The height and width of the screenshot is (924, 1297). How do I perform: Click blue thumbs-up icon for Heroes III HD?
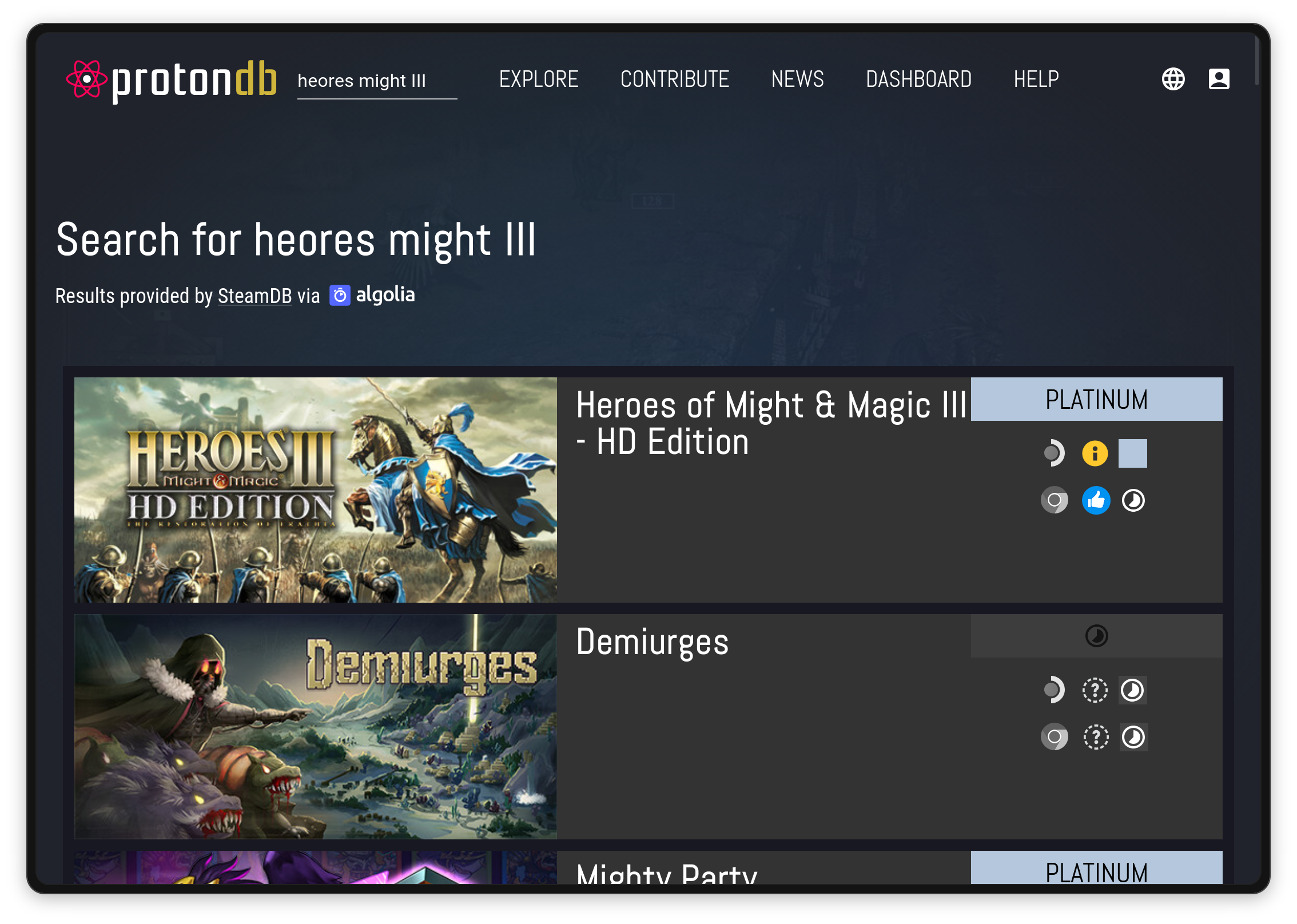(1096, 500)
